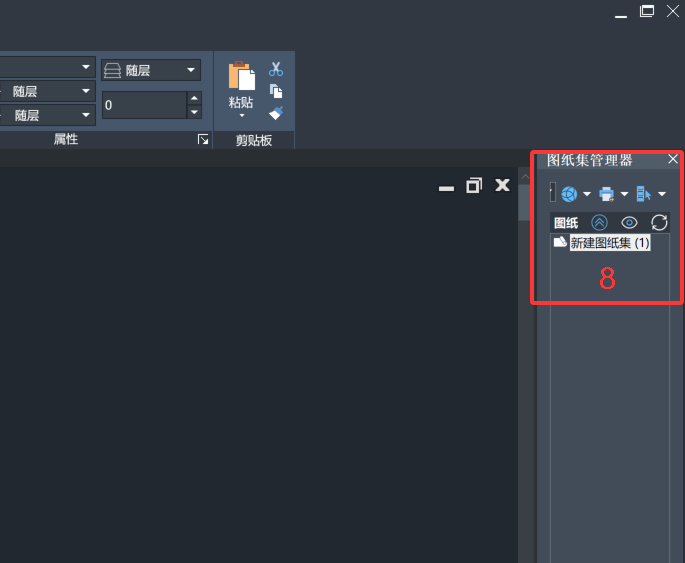Switch to the 图纸 tab

point(566,223)
